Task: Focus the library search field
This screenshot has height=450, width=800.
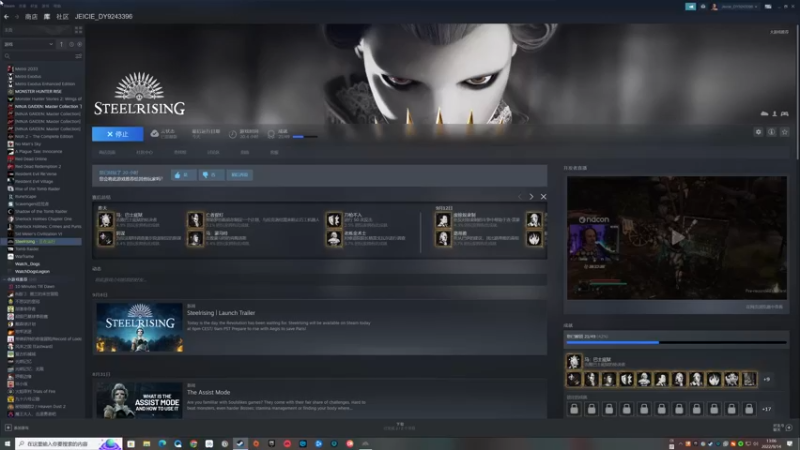Action: point(38,56)
